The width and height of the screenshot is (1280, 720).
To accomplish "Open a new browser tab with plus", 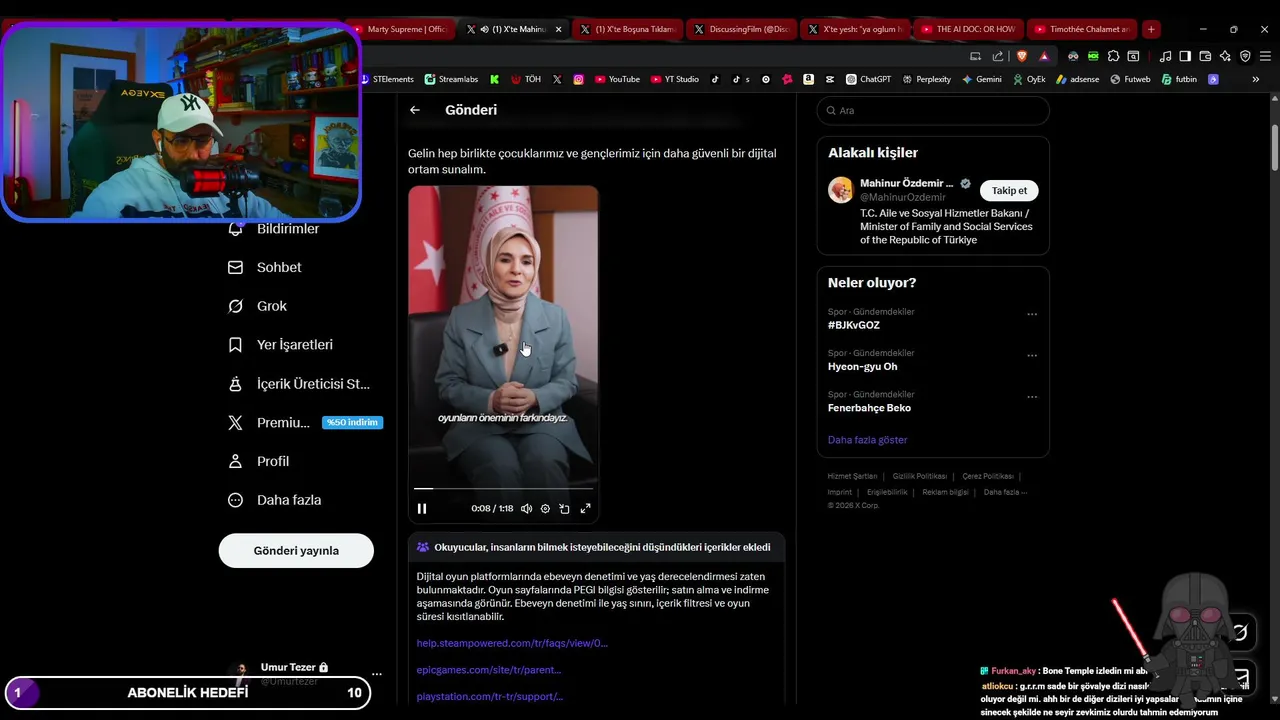I will pyautogui.click(x=1151, y=29).
